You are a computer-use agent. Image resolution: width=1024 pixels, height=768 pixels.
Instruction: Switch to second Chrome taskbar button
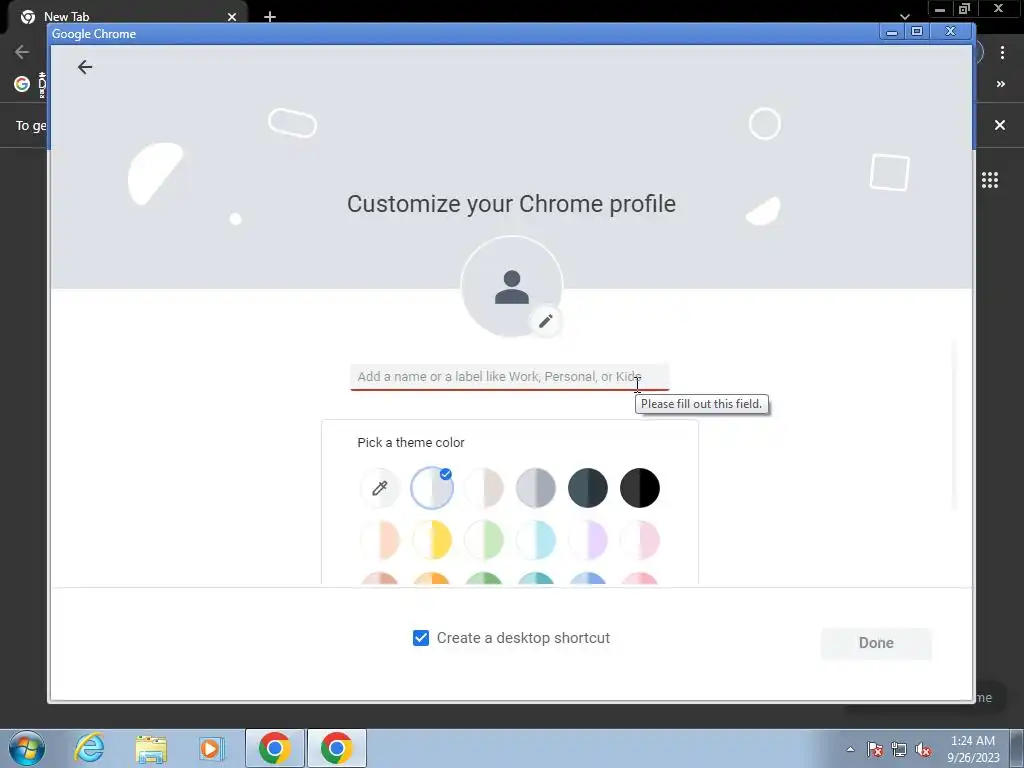337,748
